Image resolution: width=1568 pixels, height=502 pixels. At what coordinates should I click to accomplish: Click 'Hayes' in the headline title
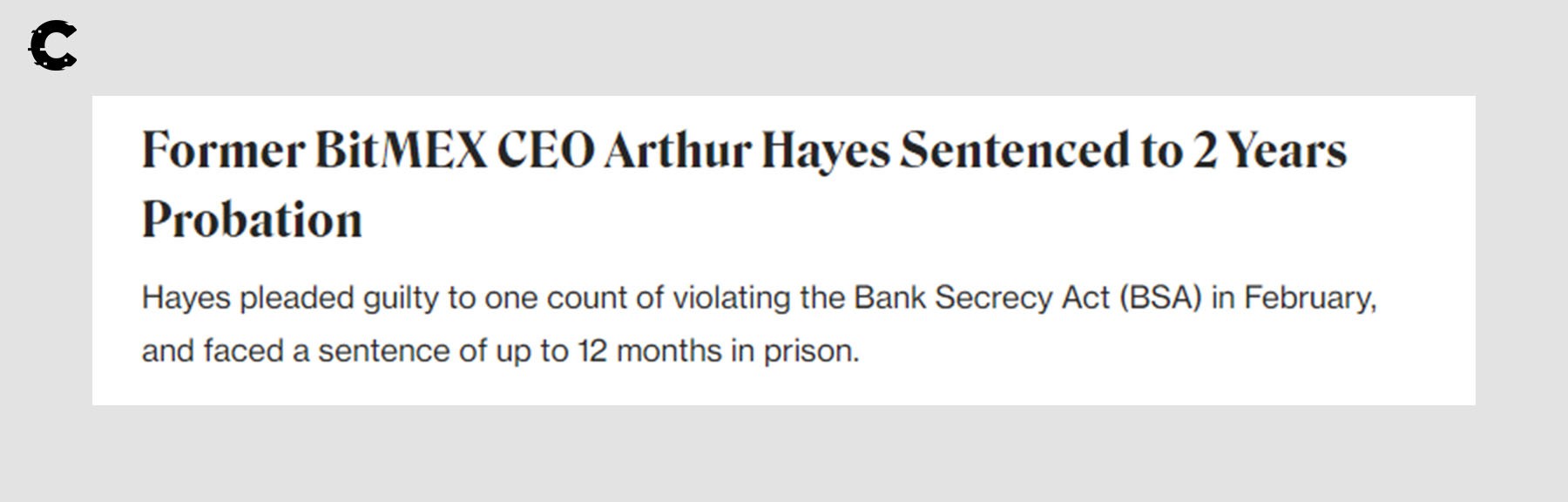tap(826, 151)
